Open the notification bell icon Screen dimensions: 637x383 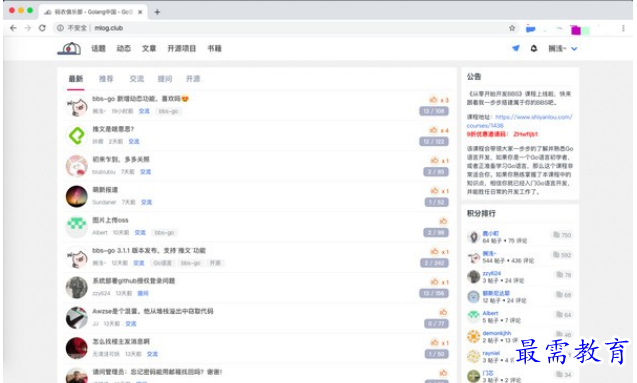tap(534, 48)
